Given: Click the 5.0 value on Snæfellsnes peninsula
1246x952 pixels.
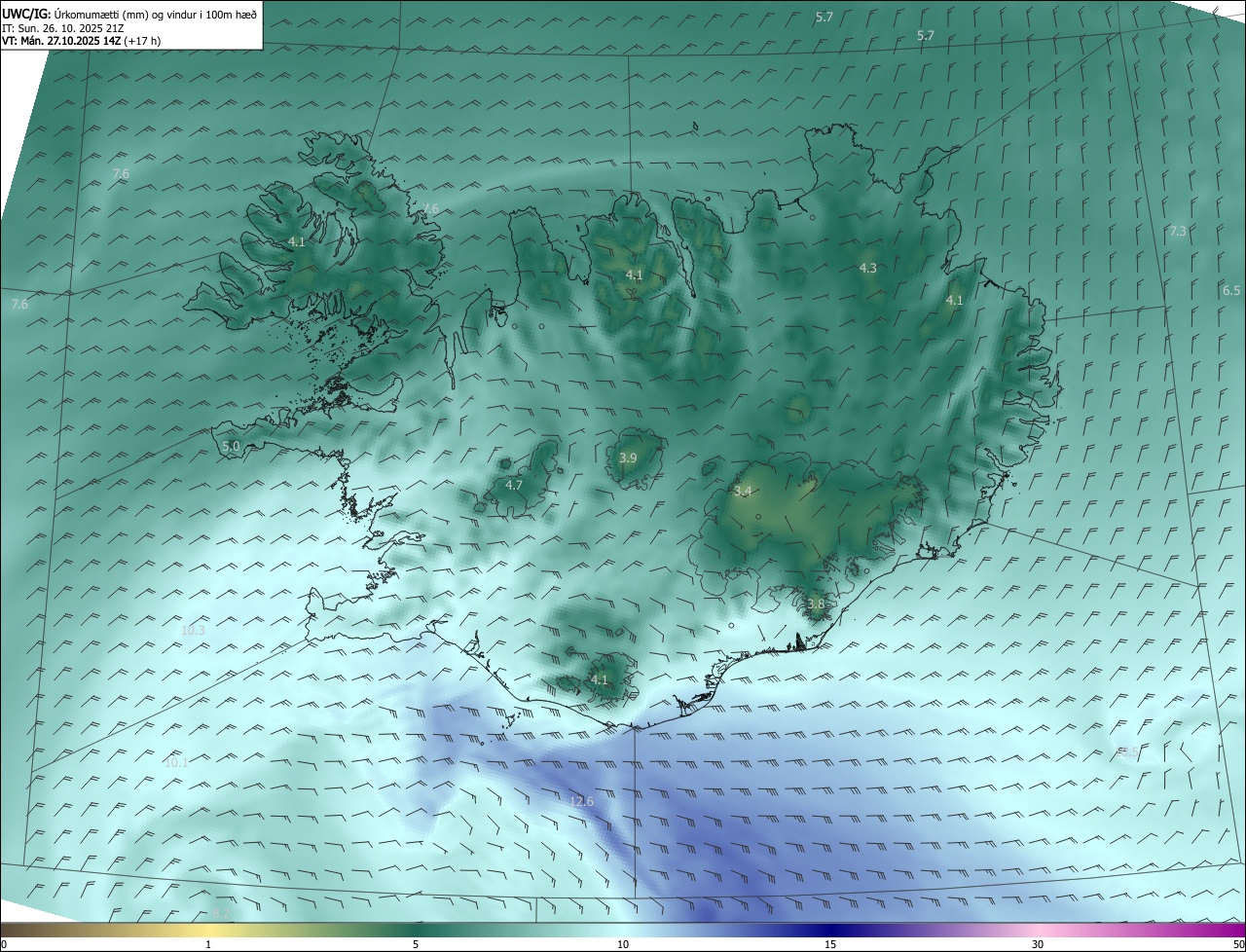Looking at the screenshot, I should (x=231, y=446).
